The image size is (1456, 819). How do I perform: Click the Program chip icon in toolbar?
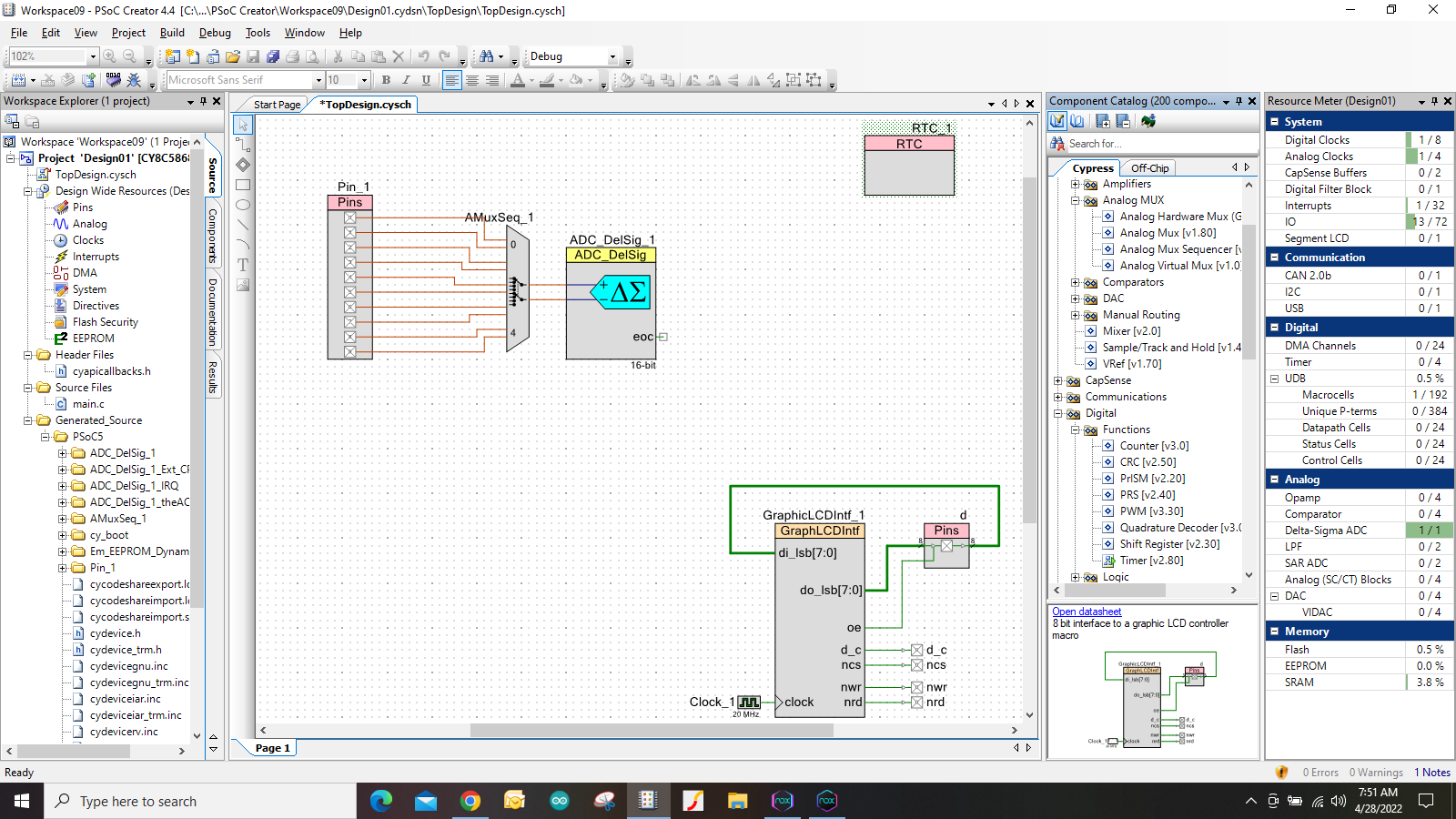pyautogui.click(x=113, y=80)
